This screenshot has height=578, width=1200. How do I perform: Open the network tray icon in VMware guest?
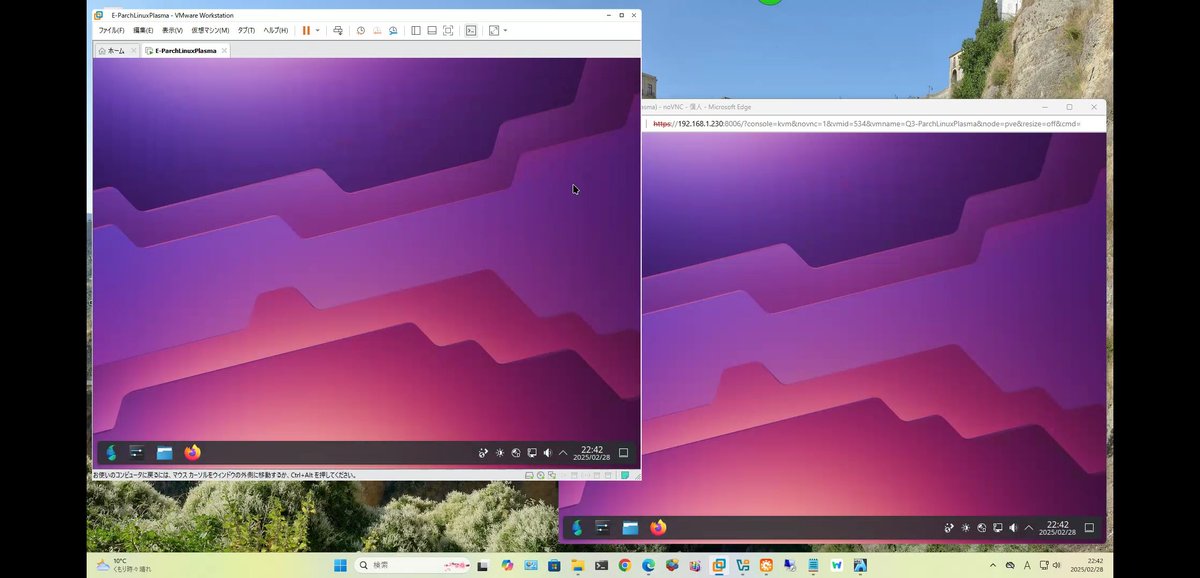[532, 453]
